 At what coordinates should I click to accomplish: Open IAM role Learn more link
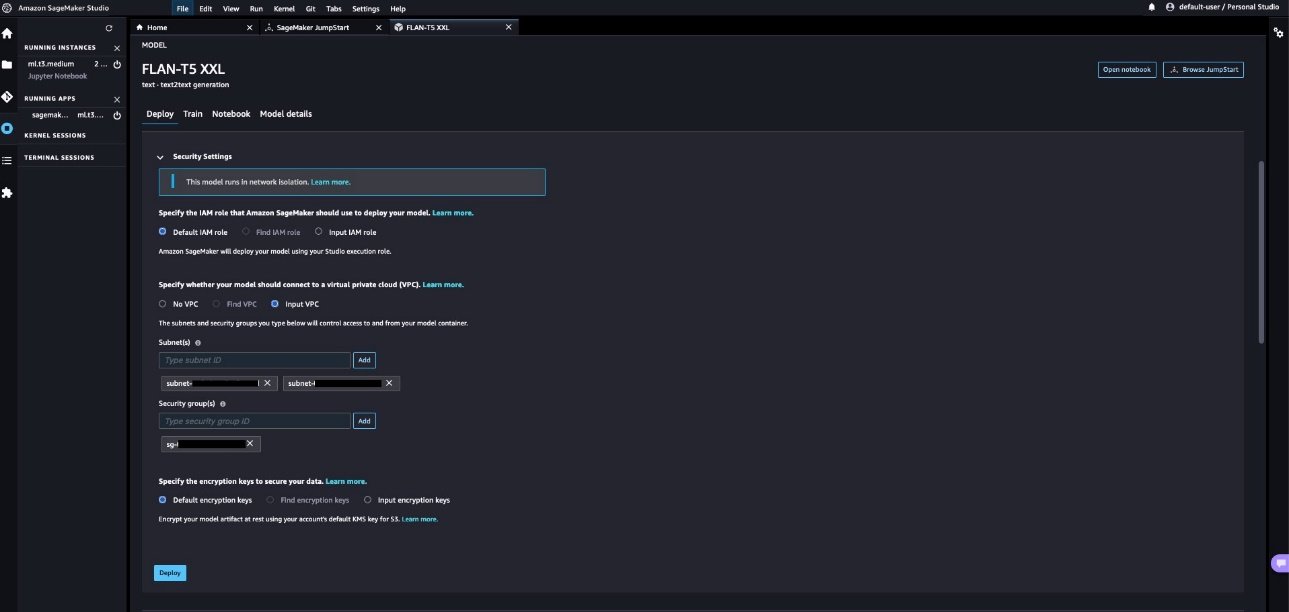coord(453,213)
